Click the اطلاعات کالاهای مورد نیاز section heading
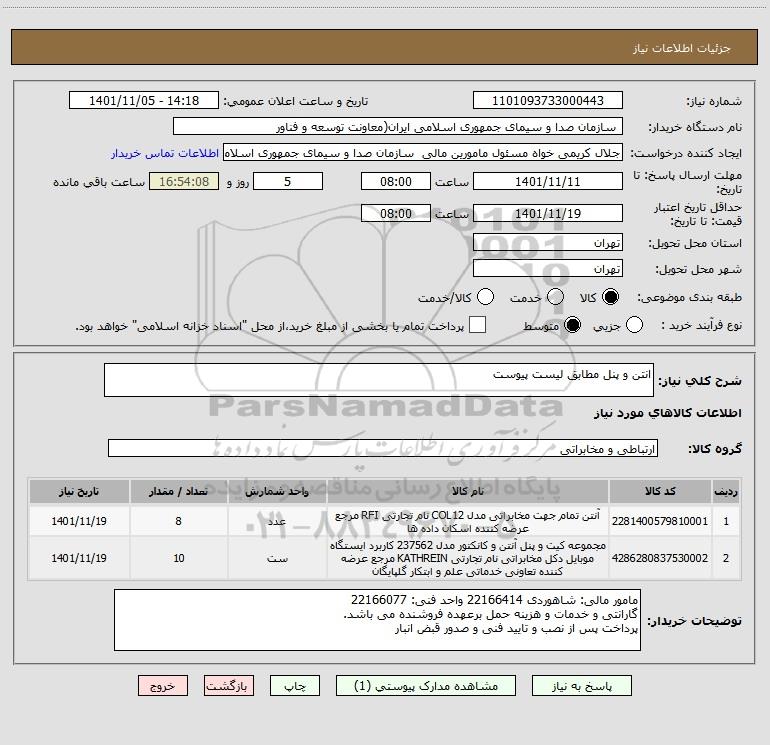Image resolution: width=770 pixels, height=745 pixels. tap(667, 413)
